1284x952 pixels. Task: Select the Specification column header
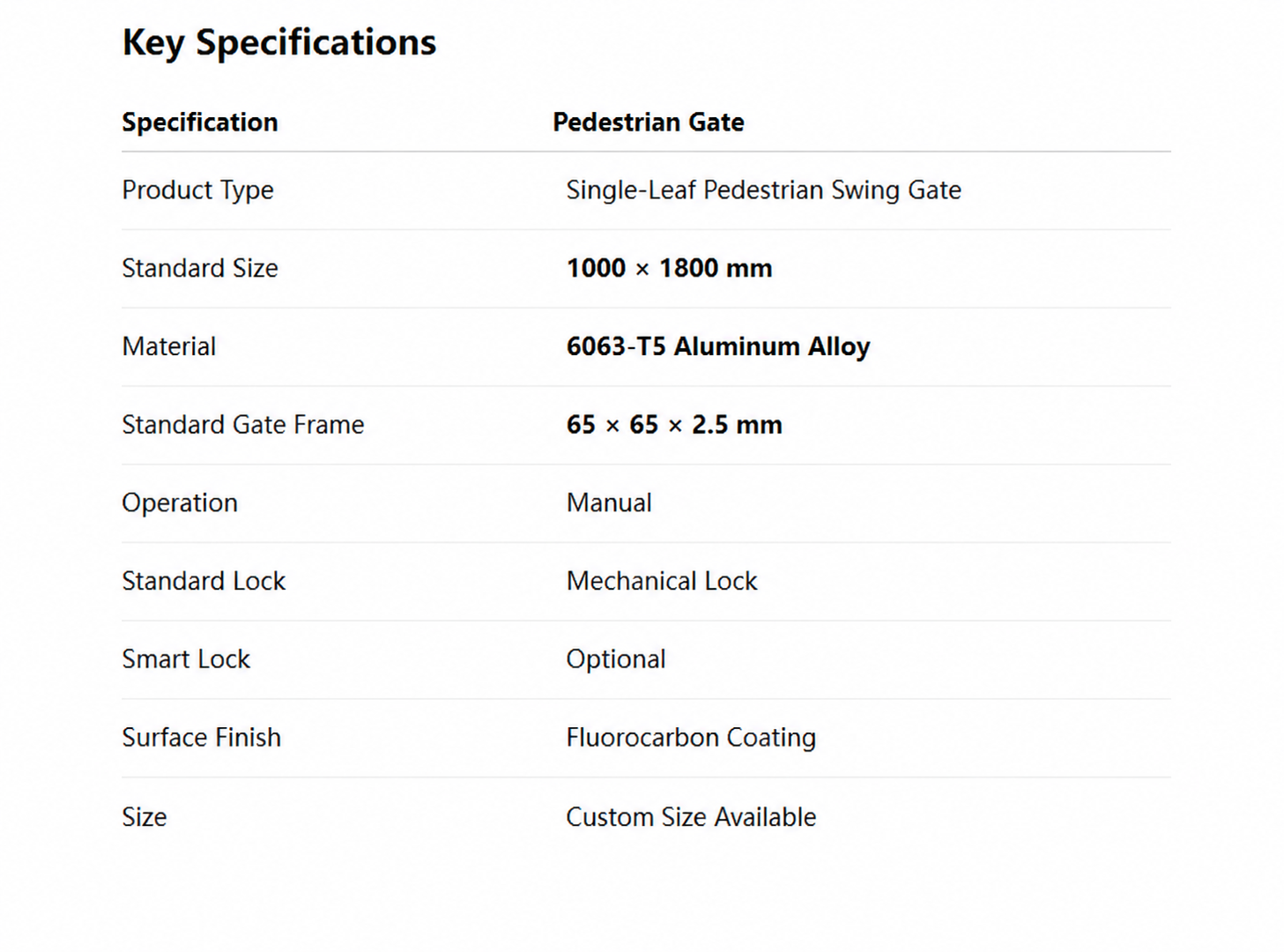click(x=200, y=122)
